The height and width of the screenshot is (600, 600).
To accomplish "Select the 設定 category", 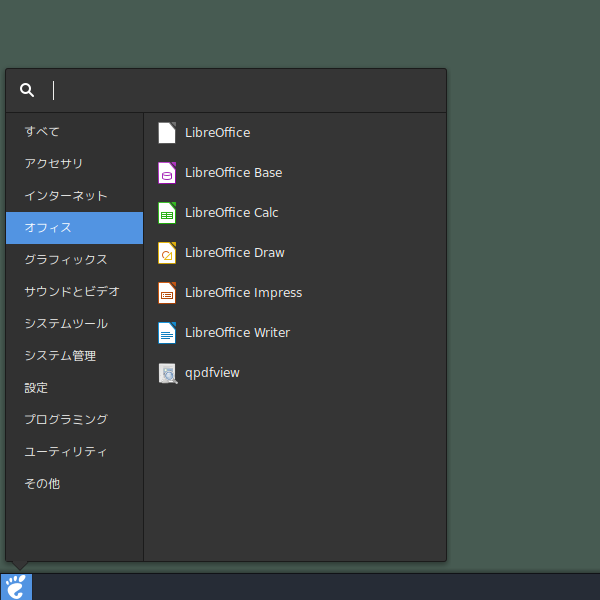I will 75,388.
